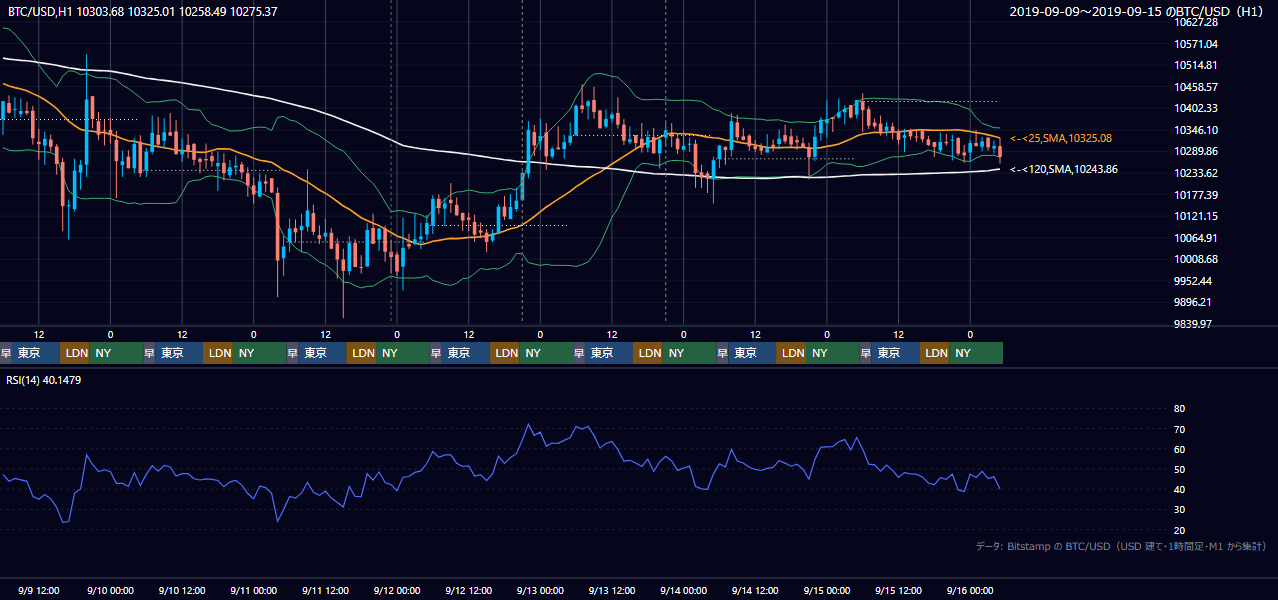
Task: Select RSI scale level 40
Action: point(1179,489)
